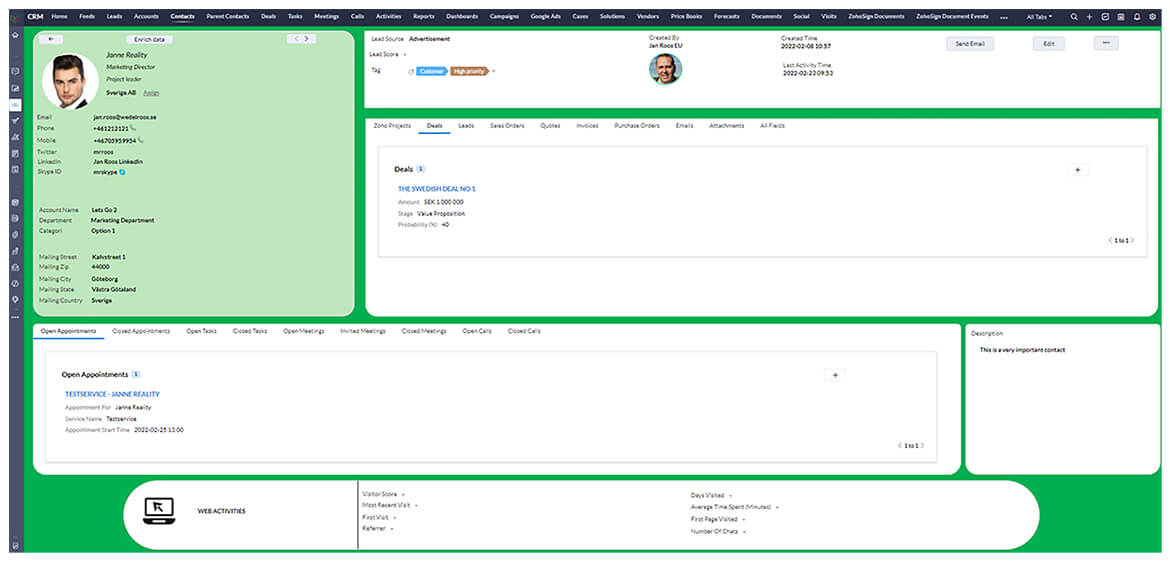Click the email jan.roos@wedelroos.se

click(125, 117)
